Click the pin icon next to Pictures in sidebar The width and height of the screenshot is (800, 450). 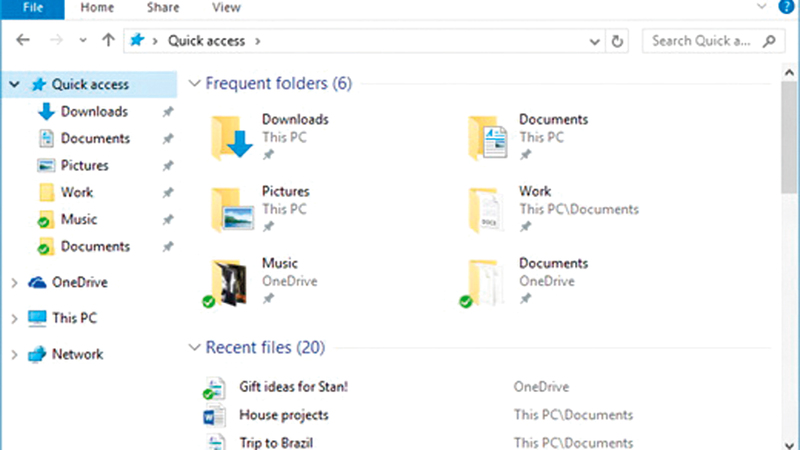click(x=168, y=166)
